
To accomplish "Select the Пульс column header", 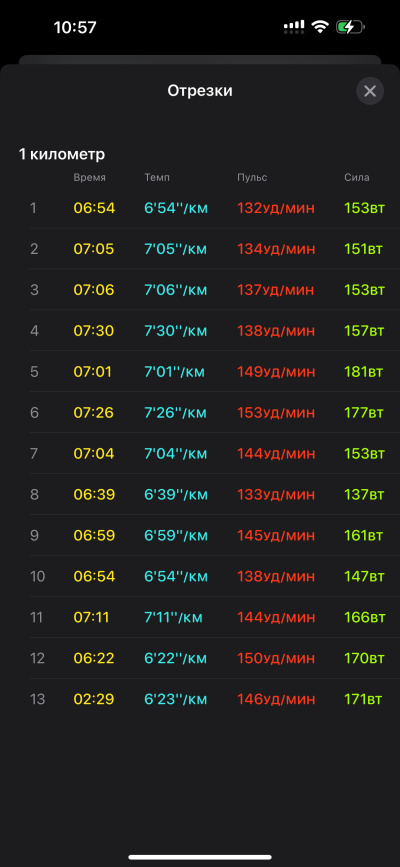I will click(x=252, y=177).
